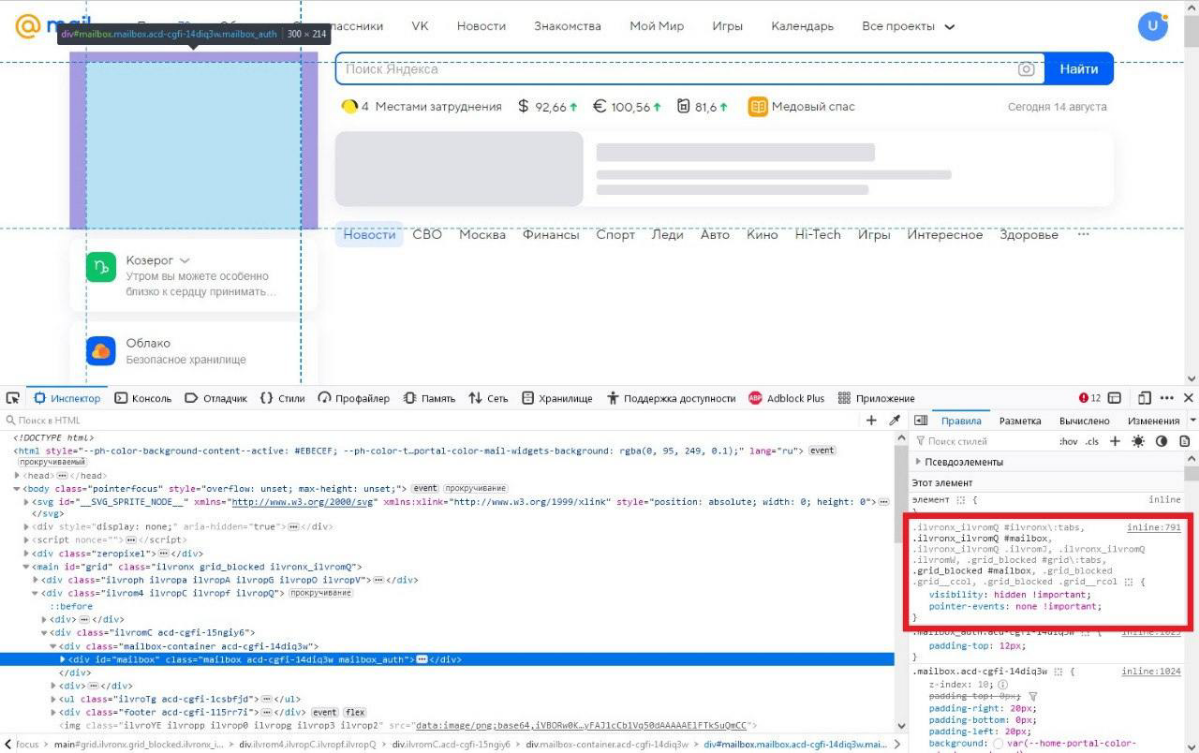The height and width of the screenshot is (753, 1199).
Task: Select the Финансы news category tab
Action: [x=551, y=235]
